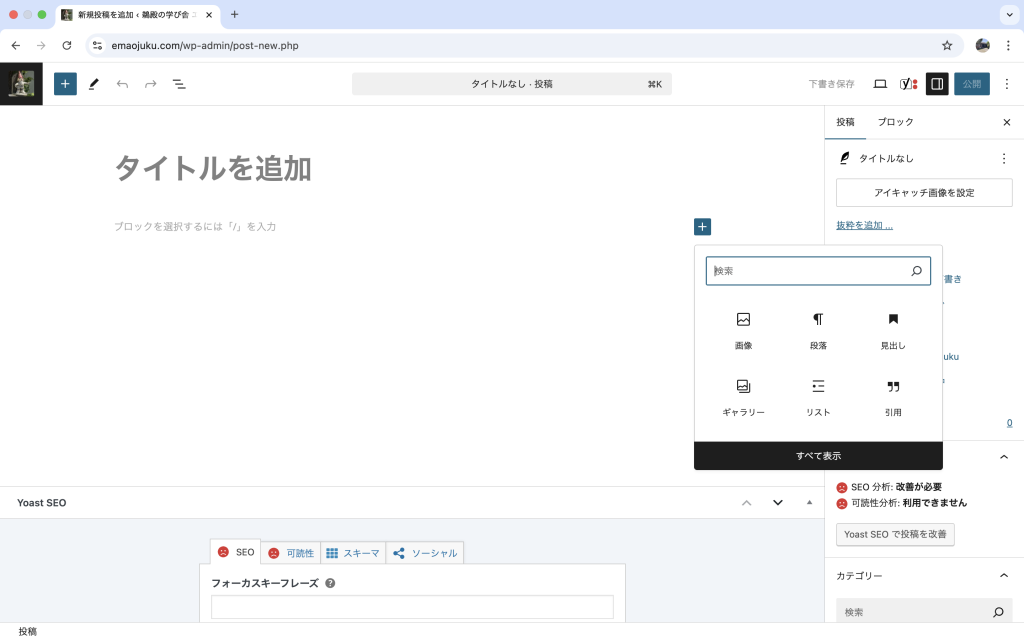1024x640 pixels.
Task: Open the command palette タイトルなし · 投稿
Action: click(511, 84)
